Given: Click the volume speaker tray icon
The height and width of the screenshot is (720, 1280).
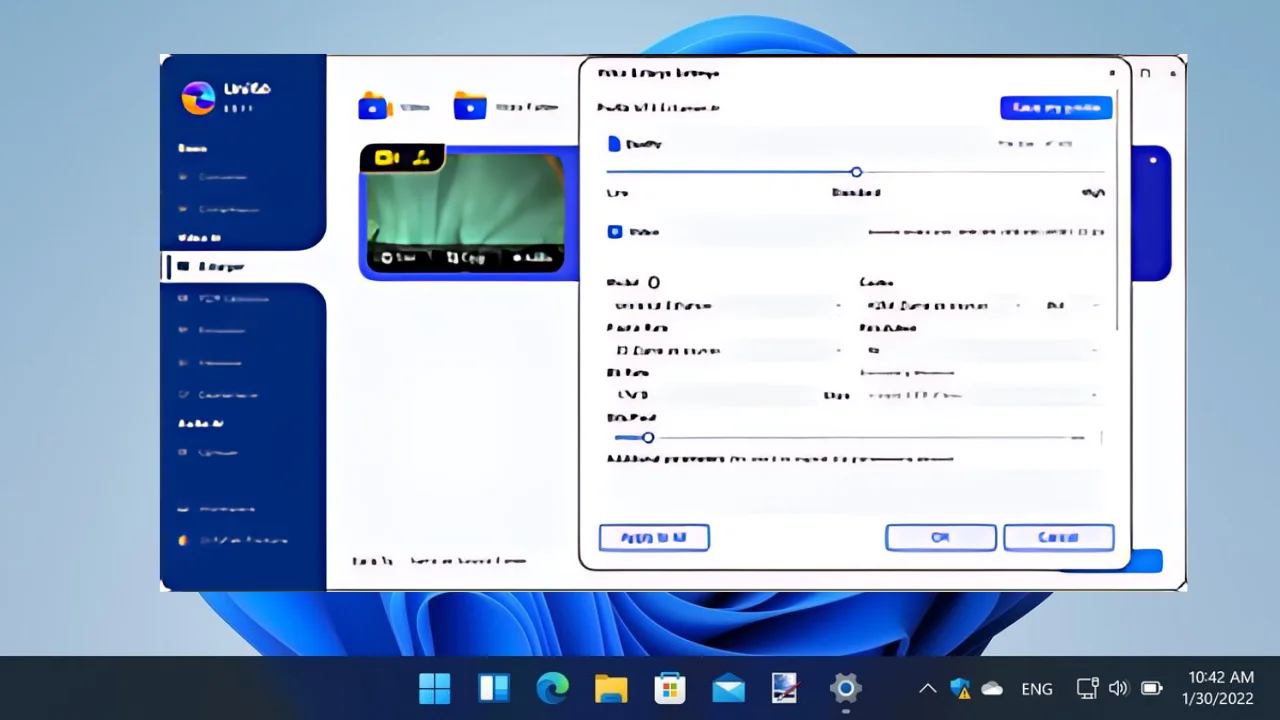Looking at the screenshot, I should tap(1119, 688).
